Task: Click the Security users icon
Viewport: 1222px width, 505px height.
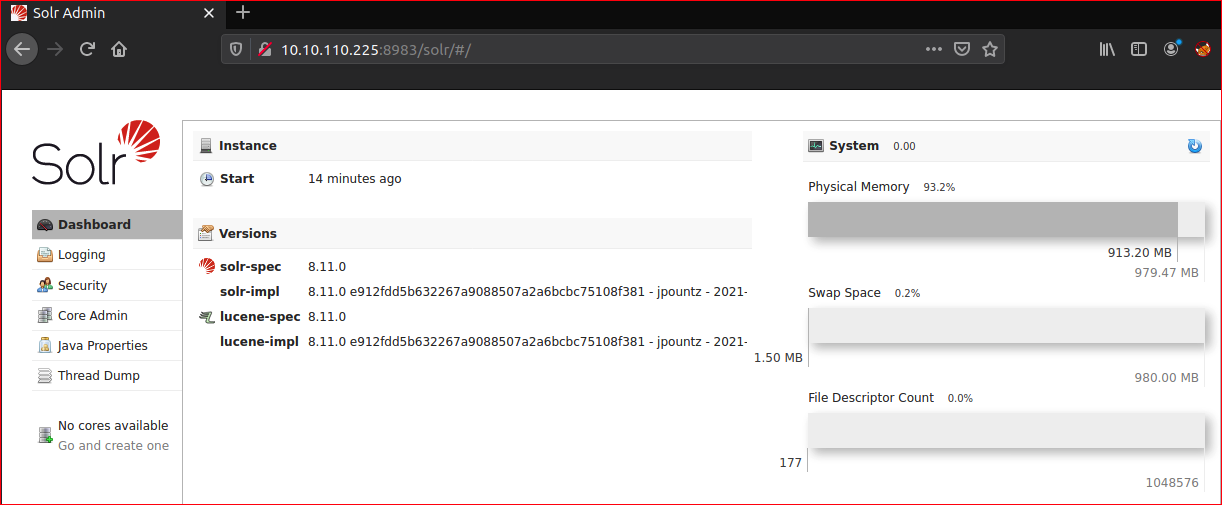Action: pos(45,285)
